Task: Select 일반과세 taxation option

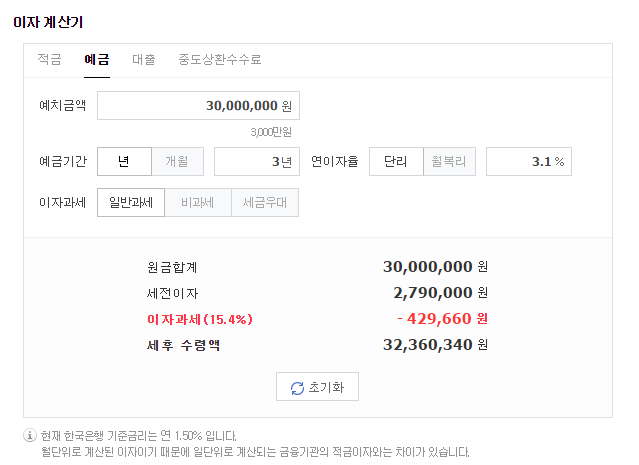Action: click(x=131, y=202)
